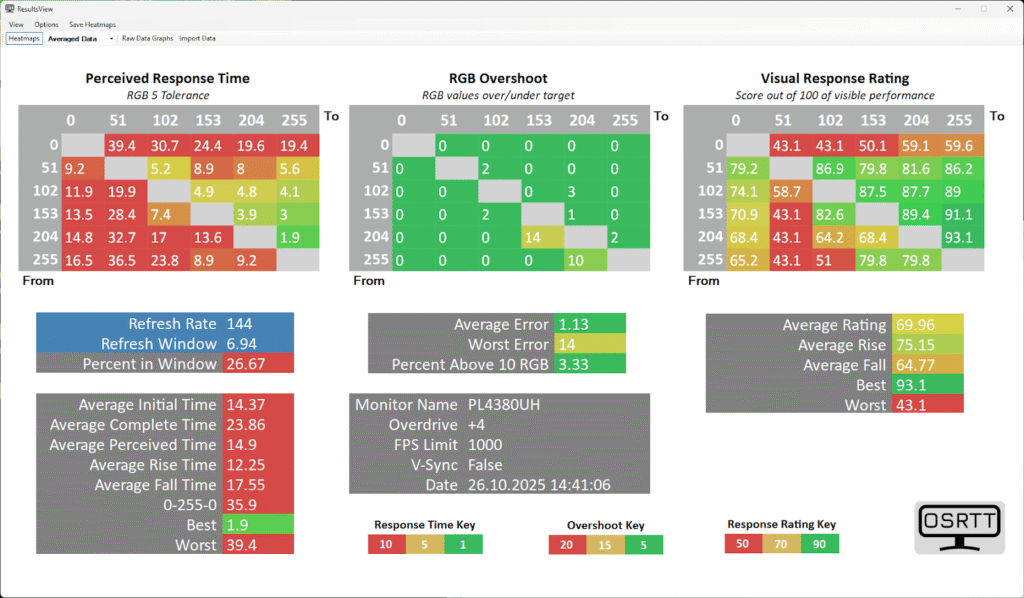Minimize the ResultsView window
1024x598 pixels.
(958, 9)
